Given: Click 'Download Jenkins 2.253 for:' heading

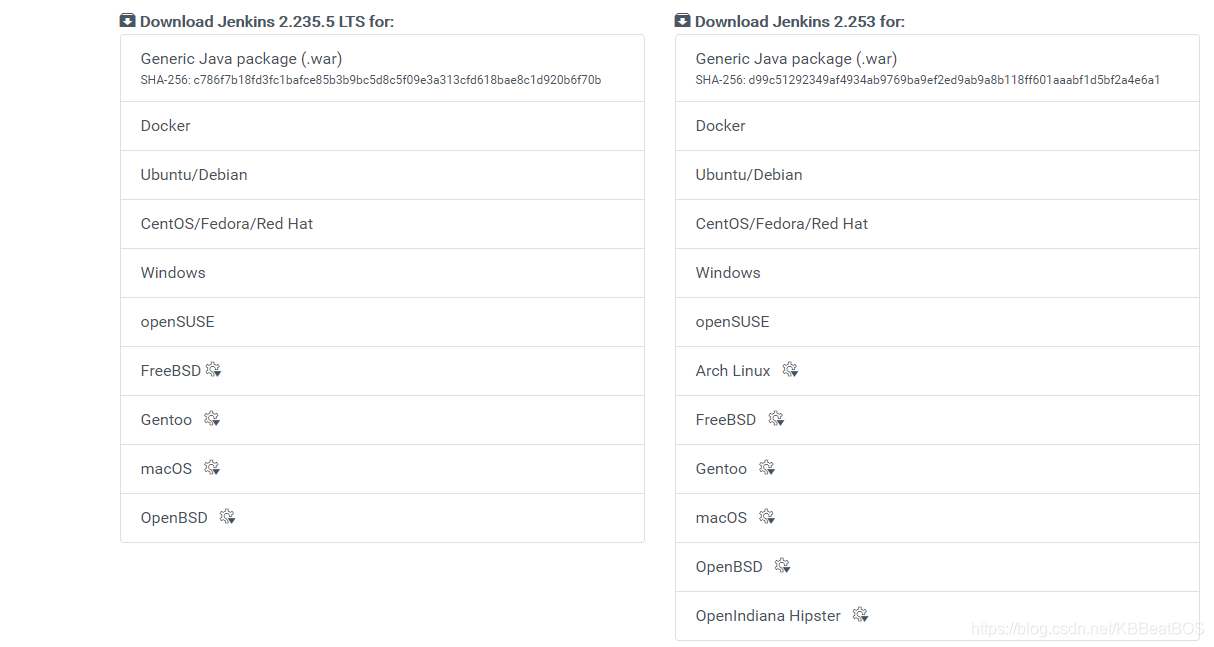Looking at the screenshot, I should tap(800, 21).
